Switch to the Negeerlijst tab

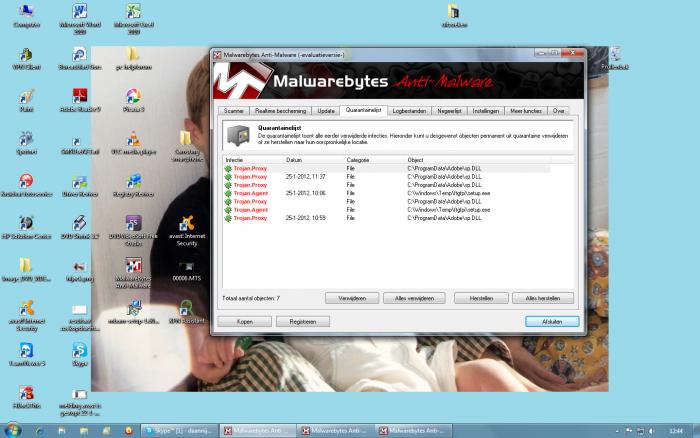449,111
